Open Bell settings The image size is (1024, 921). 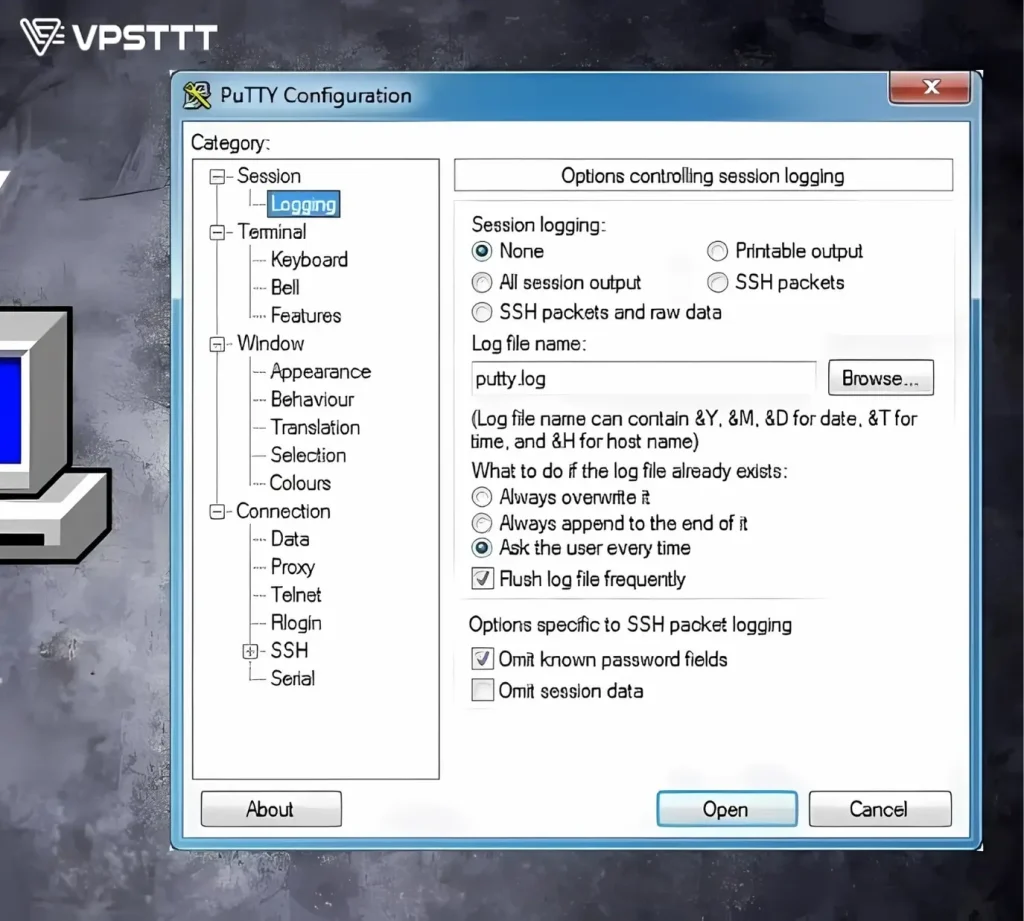(x=285, y=287)
